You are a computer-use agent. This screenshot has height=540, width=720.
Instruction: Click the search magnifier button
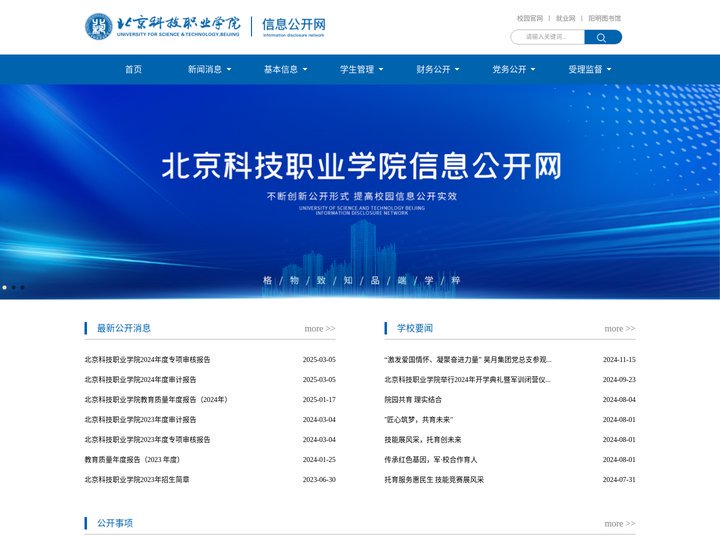[x=602, y=37]
